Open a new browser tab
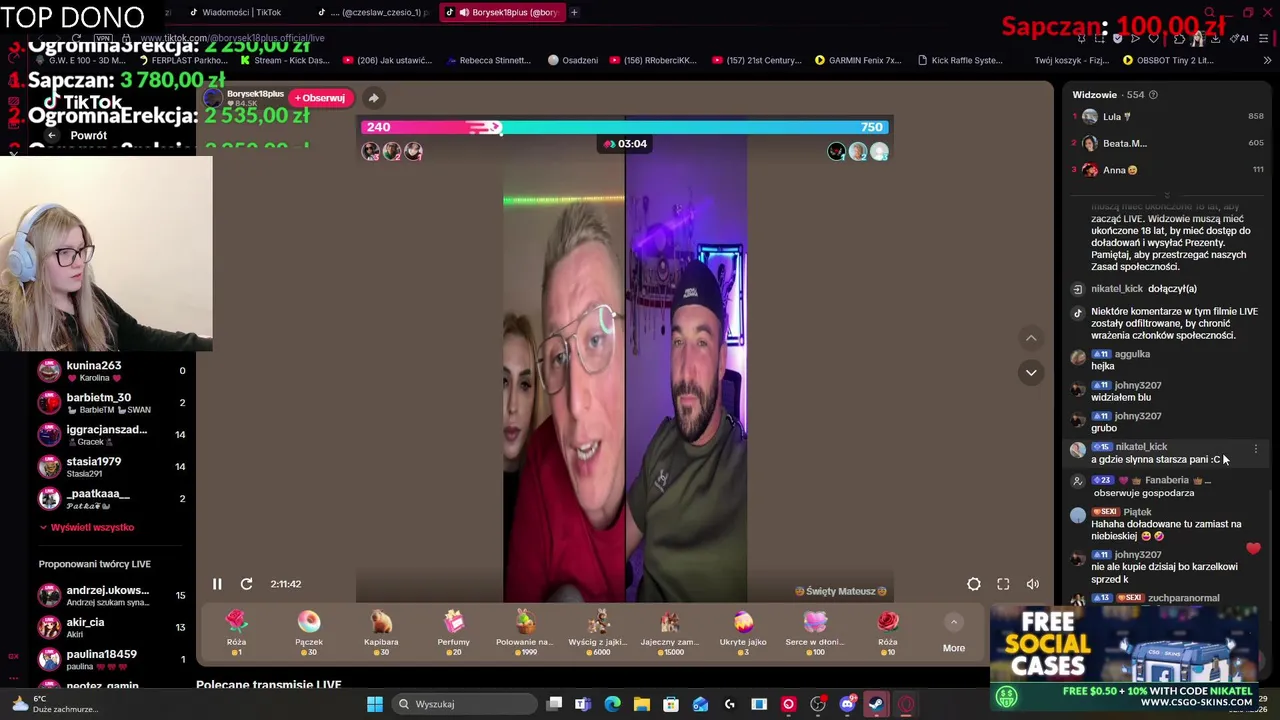This screenshot has width=1280, height=720. pyautogui.click(x=574, y=12)
